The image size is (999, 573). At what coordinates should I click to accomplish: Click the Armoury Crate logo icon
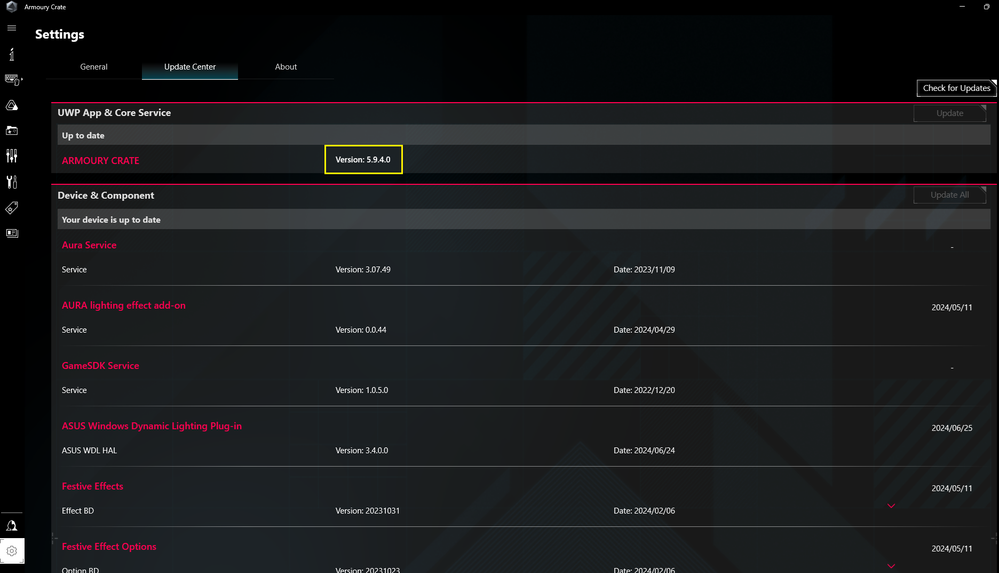click(x=11, y=7)
